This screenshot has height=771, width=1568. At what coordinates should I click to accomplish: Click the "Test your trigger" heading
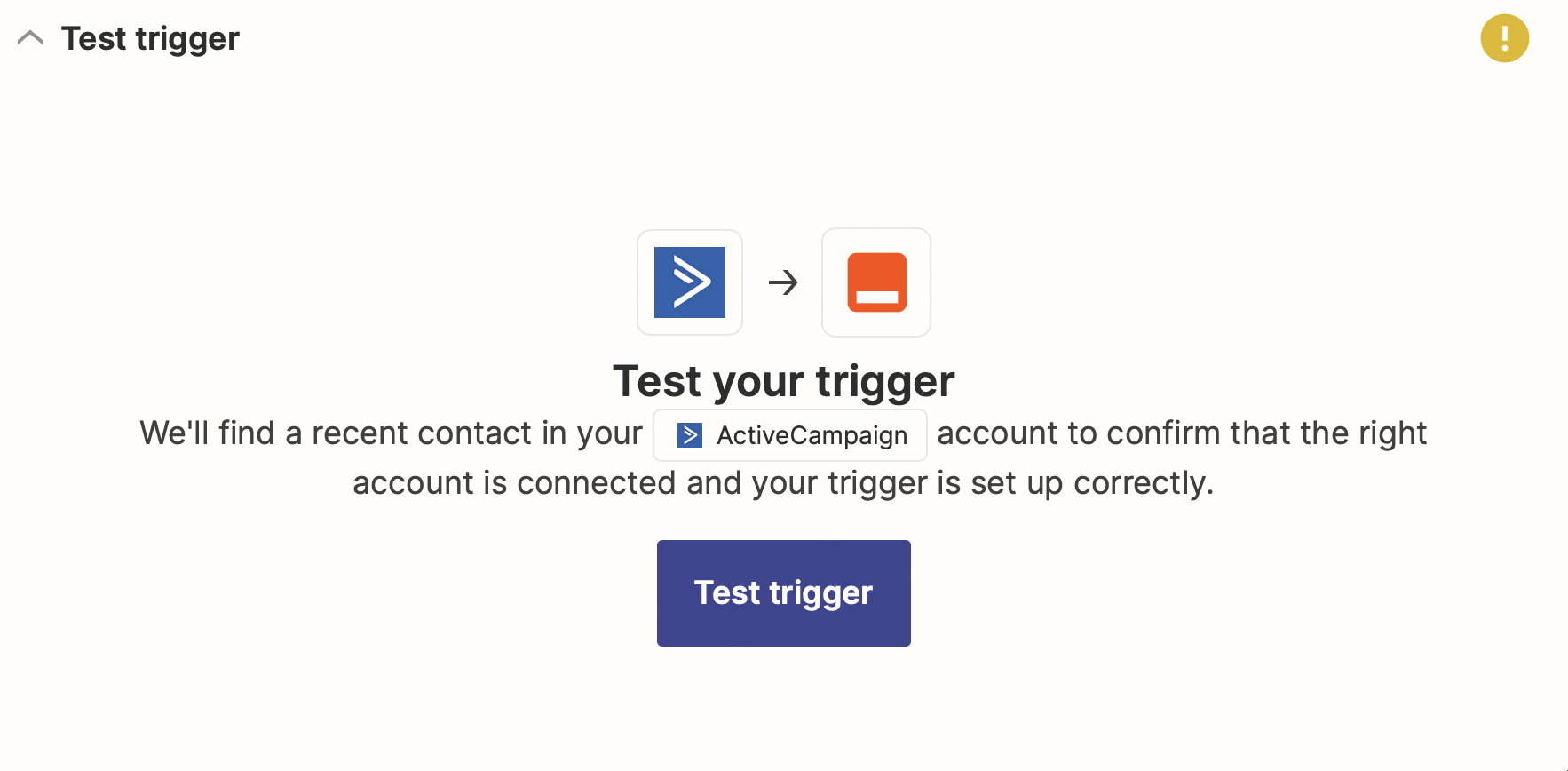(783, 381)
